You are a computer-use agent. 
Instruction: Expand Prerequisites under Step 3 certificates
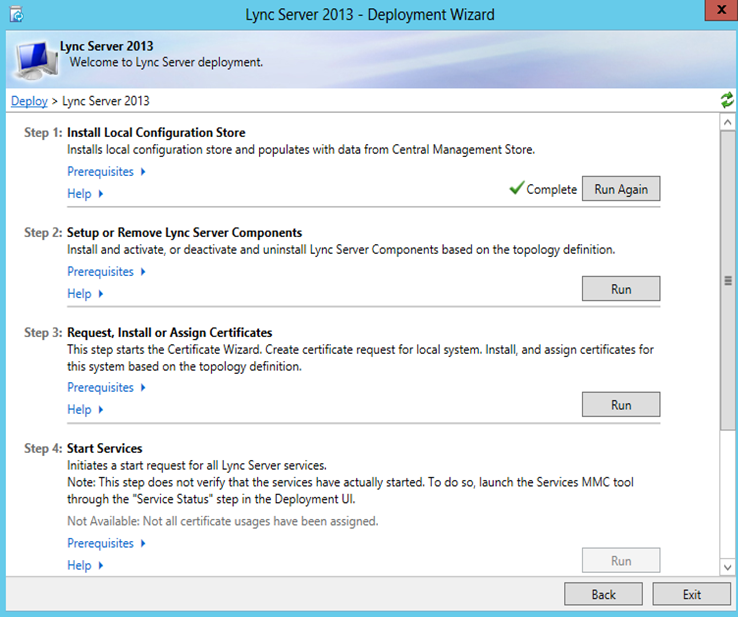[106, 387]
